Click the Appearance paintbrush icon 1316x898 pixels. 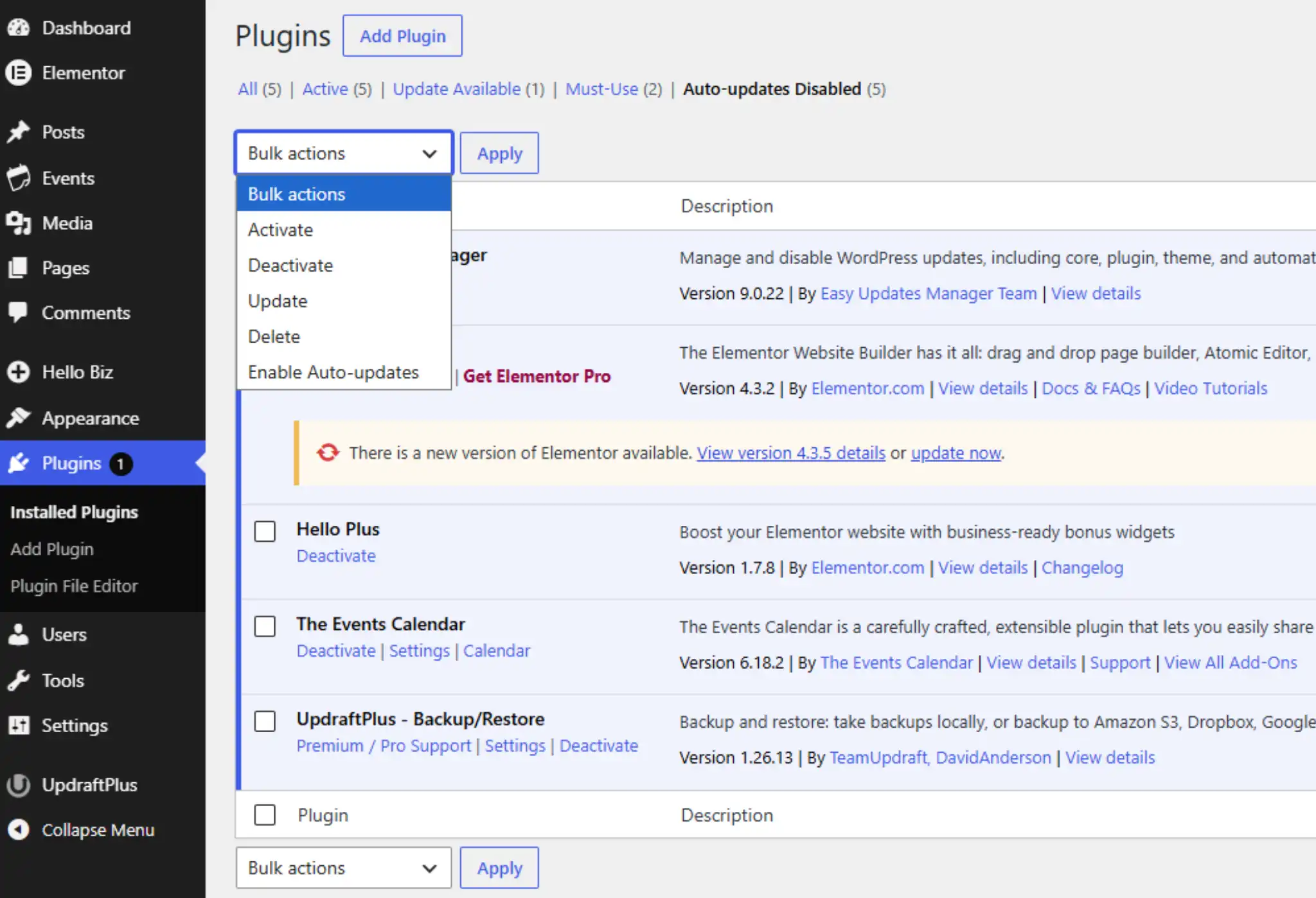[19, 418]
